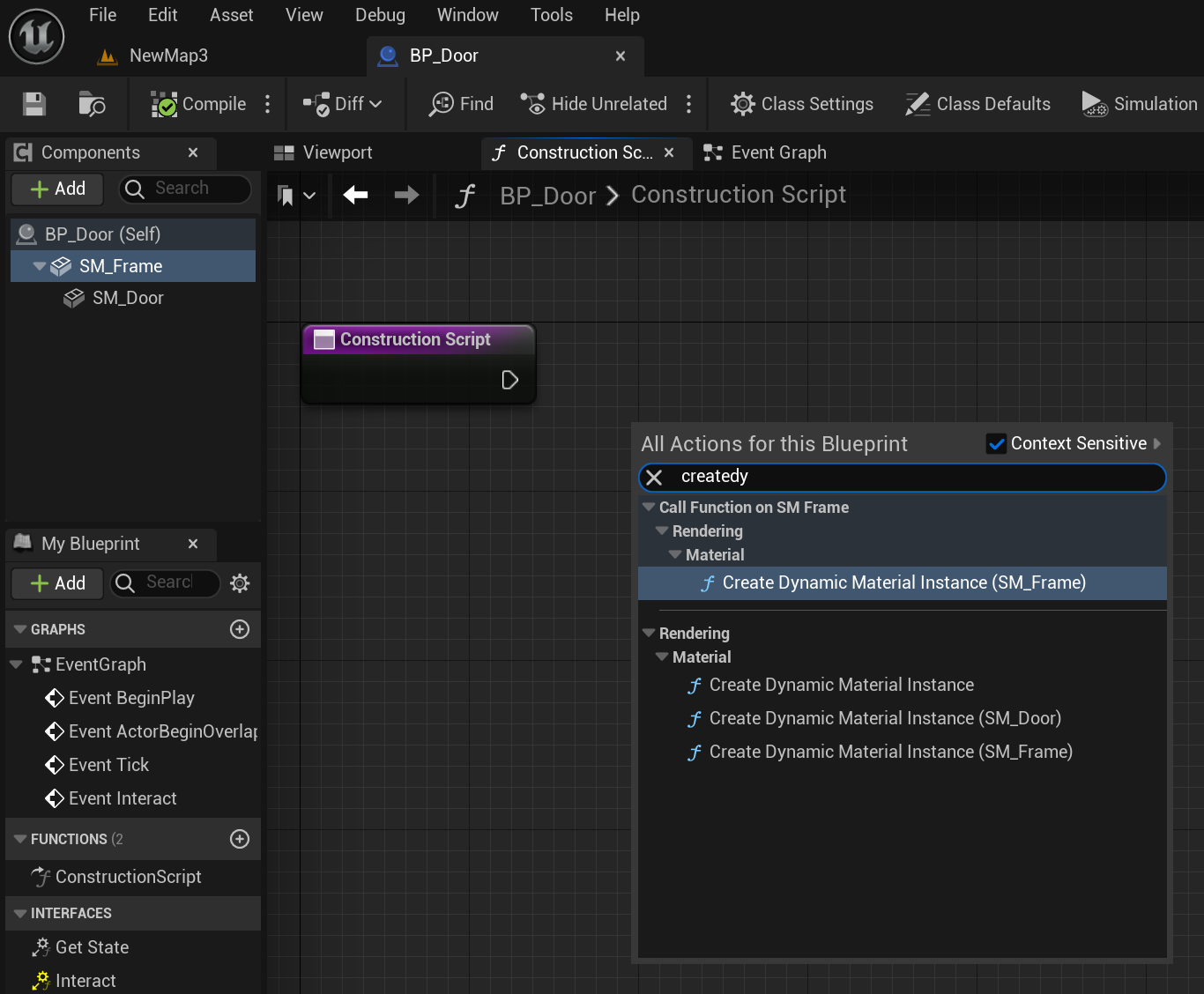1204x994 pixels.
Task: Select BP_Door (Self) in Components
Action: [x=133, y=234]
